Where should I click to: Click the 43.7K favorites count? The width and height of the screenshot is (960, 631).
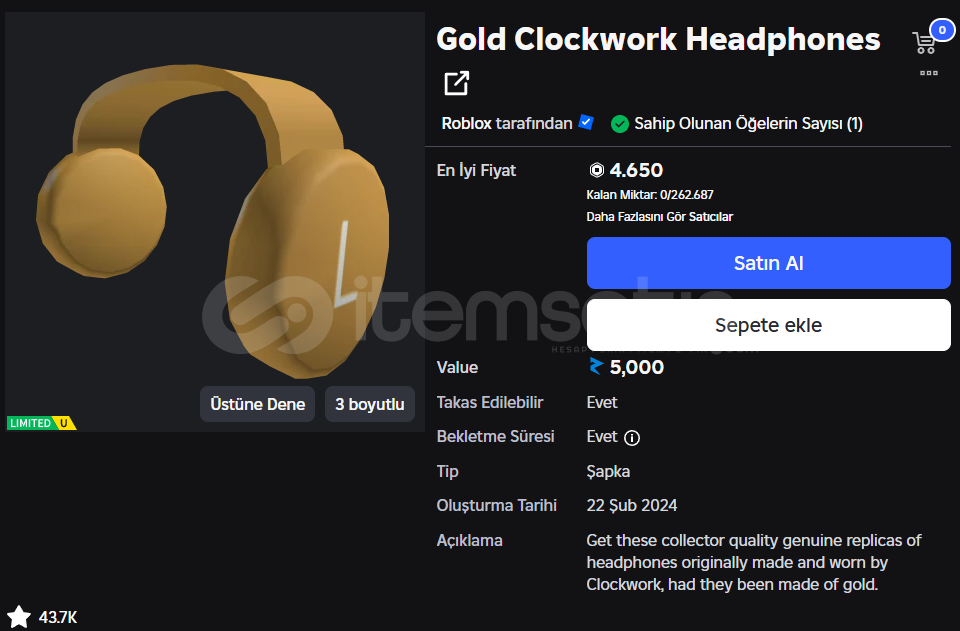click(x=58, y=617)
